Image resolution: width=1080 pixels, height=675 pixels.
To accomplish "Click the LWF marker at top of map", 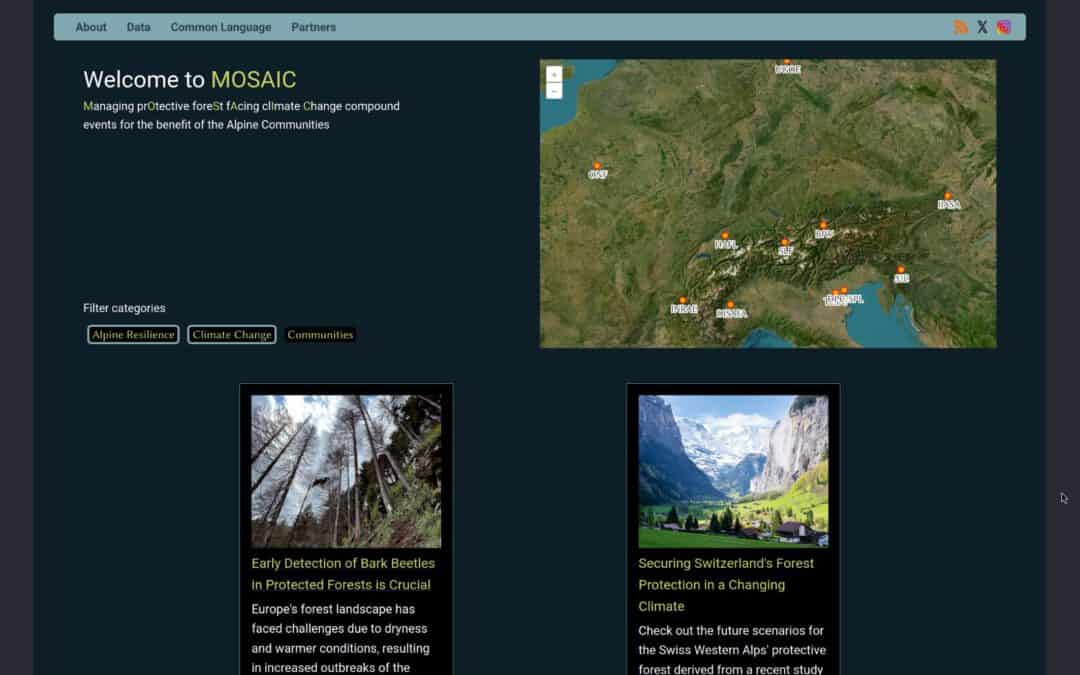I will pos(788,61).
